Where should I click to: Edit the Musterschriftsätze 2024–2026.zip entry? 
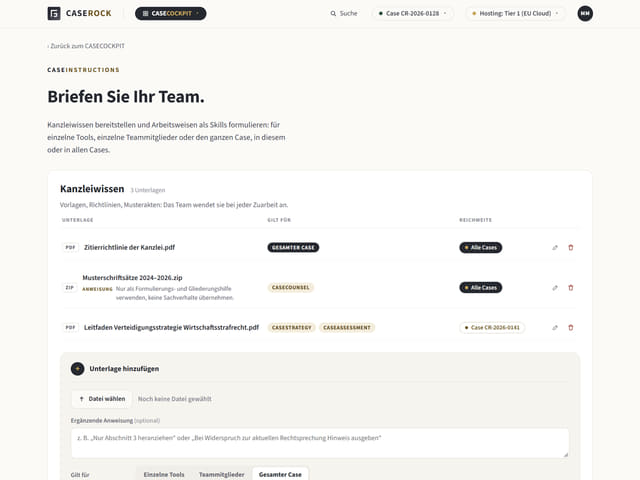click(555, 288)
